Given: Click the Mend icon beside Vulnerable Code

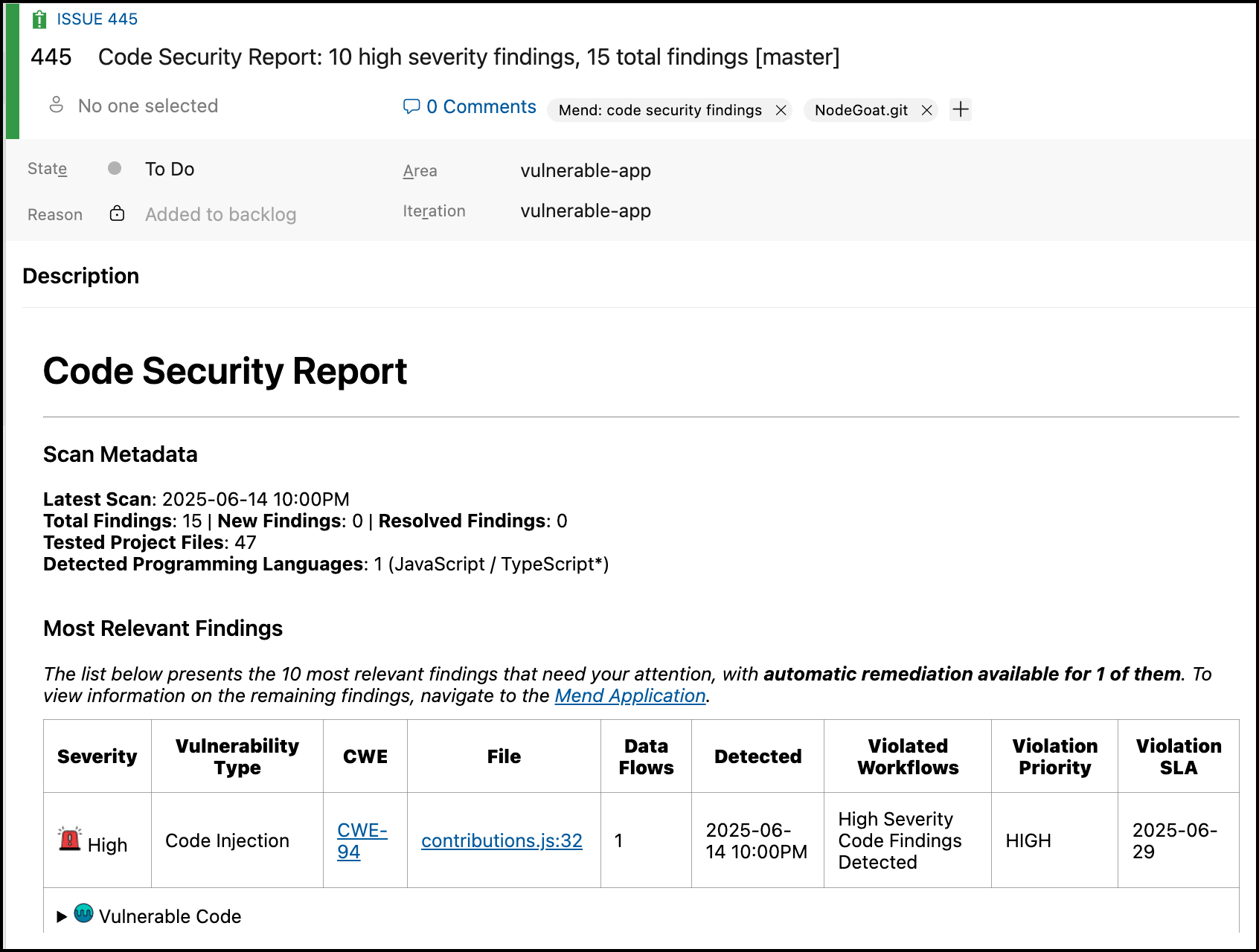Looking at the screenshot, I should pyautogui.click(x=84, y=913).
